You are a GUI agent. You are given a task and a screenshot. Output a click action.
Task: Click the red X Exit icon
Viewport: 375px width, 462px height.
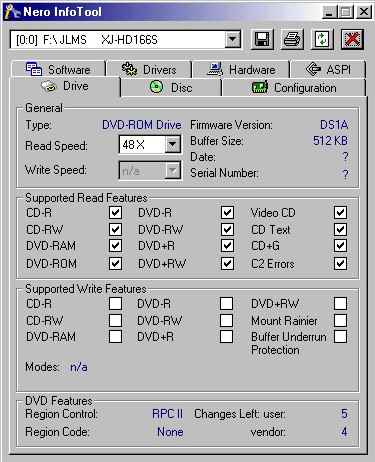coord(352,40)
